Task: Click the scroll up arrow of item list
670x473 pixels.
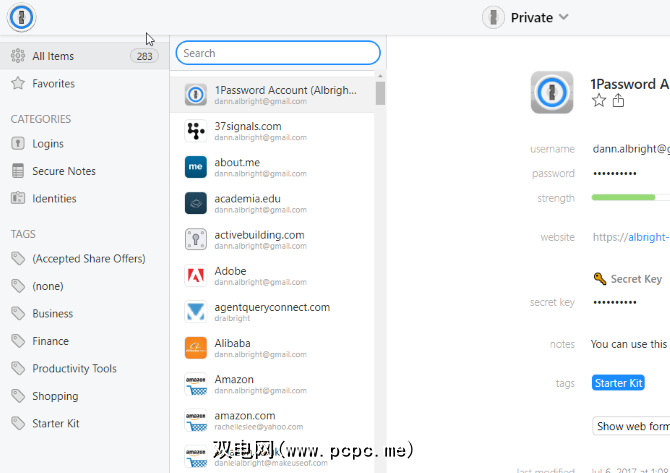Action: pyautogui.click(x=380, y=76)
